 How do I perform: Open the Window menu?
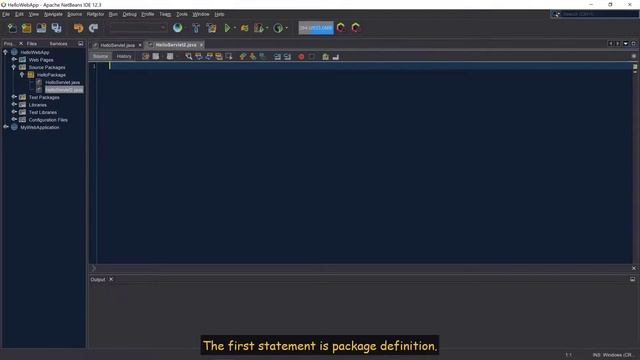click(x=200, y=14)
